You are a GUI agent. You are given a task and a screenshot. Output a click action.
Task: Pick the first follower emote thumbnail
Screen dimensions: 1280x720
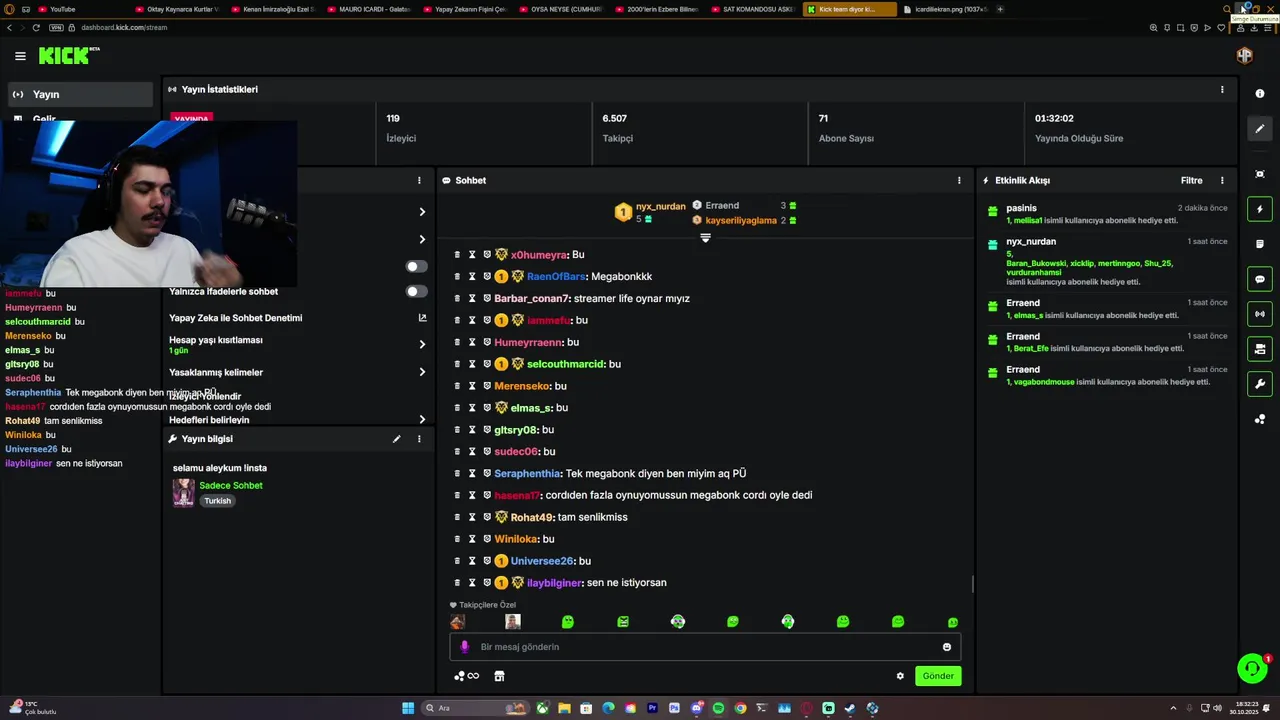pos(458,622)
